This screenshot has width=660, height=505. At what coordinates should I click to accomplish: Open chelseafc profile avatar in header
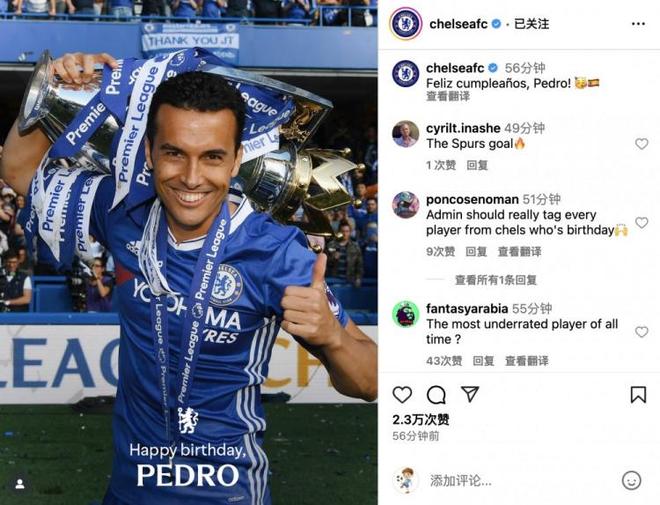(x=406, y=24)
